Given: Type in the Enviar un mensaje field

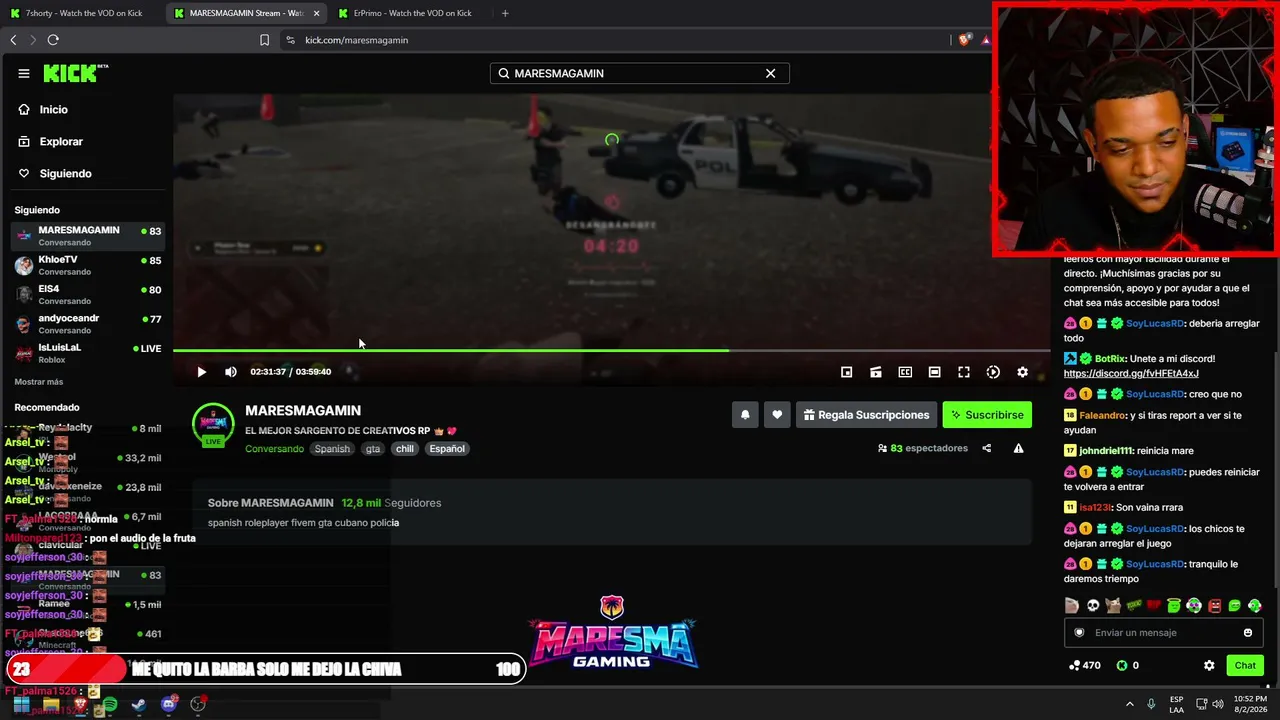Looking at the screenshot, I should click(x=1163, y=633).
